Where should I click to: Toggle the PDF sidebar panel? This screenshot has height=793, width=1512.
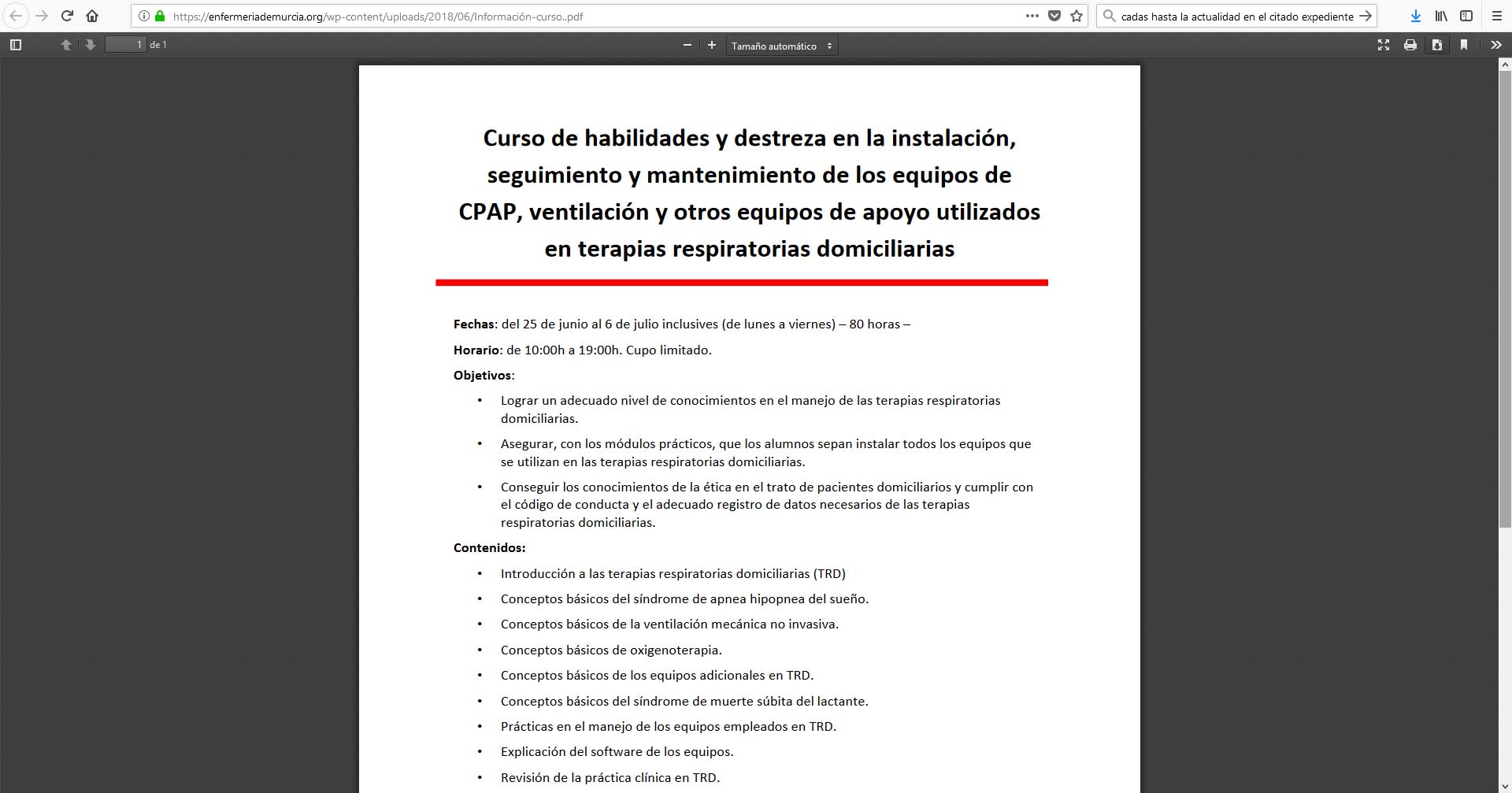click(15, 45)
